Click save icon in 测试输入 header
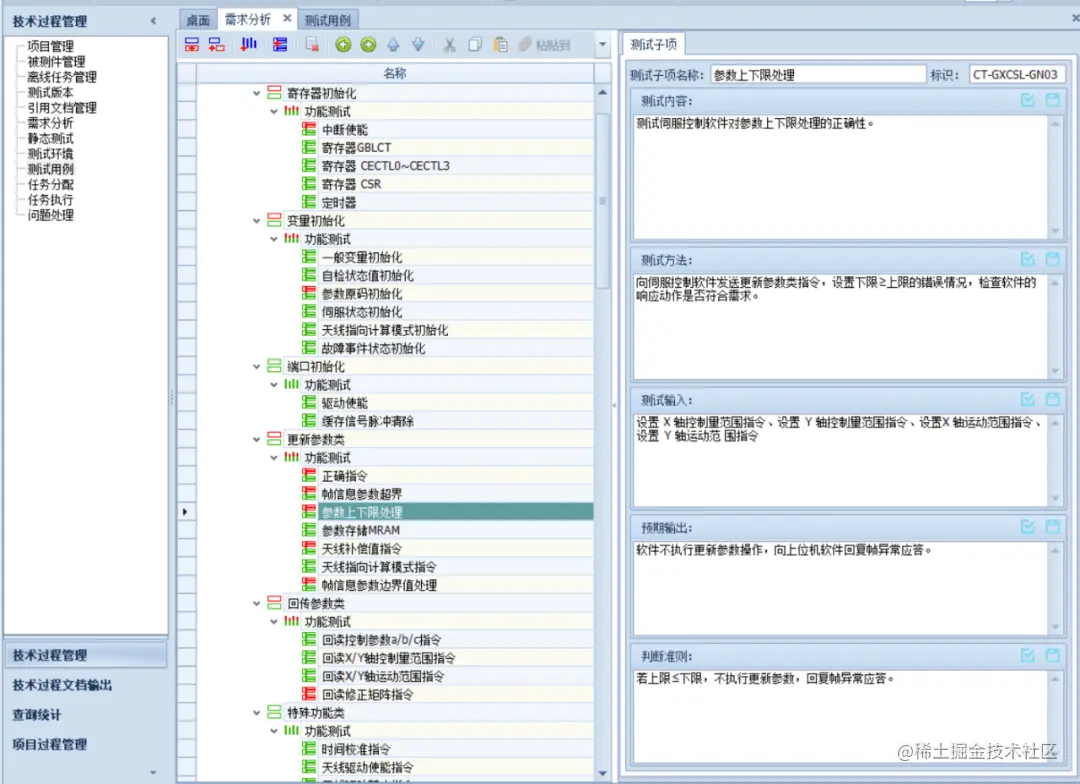Screen dimensions: 1080x784 click(x=1052, y=400)
